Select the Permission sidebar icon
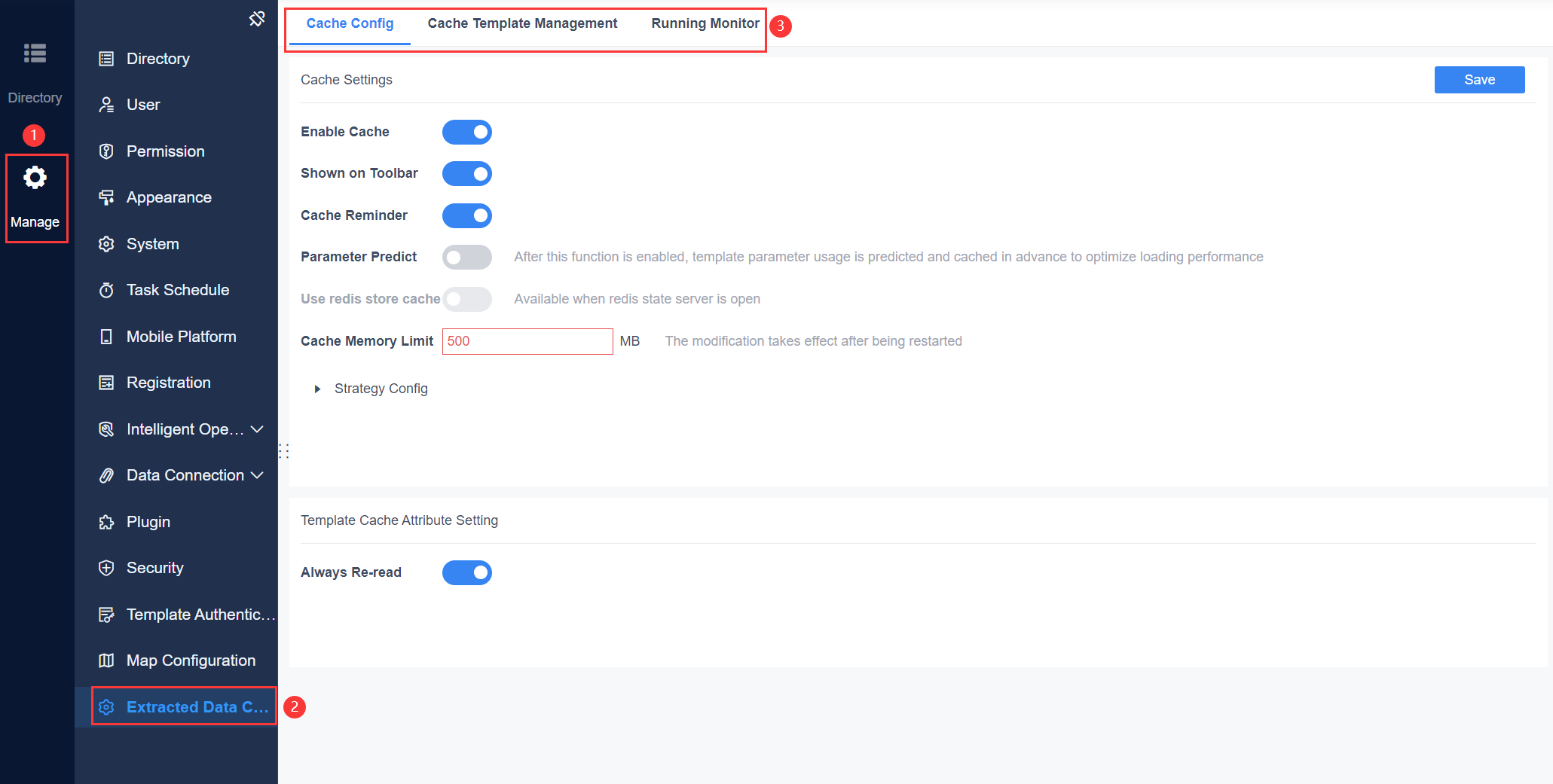 coord(166,151)
